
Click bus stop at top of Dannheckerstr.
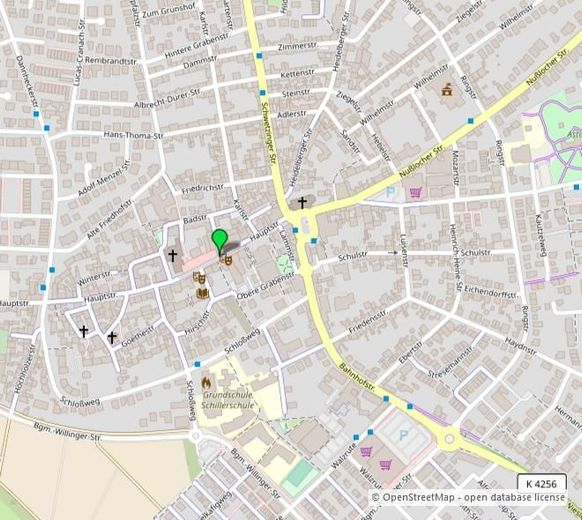[36, 114]
